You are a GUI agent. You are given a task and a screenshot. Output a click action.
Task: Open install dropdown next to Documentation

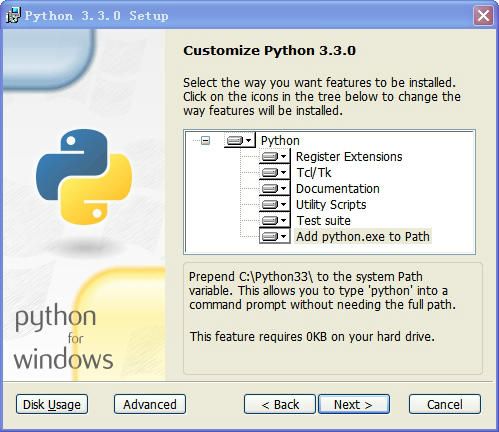pos(275,188)
